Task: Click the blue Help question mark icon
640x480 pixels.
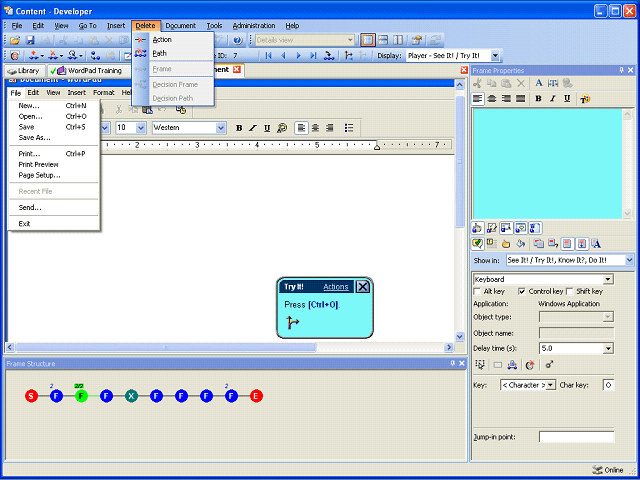Action: [238, 40]
